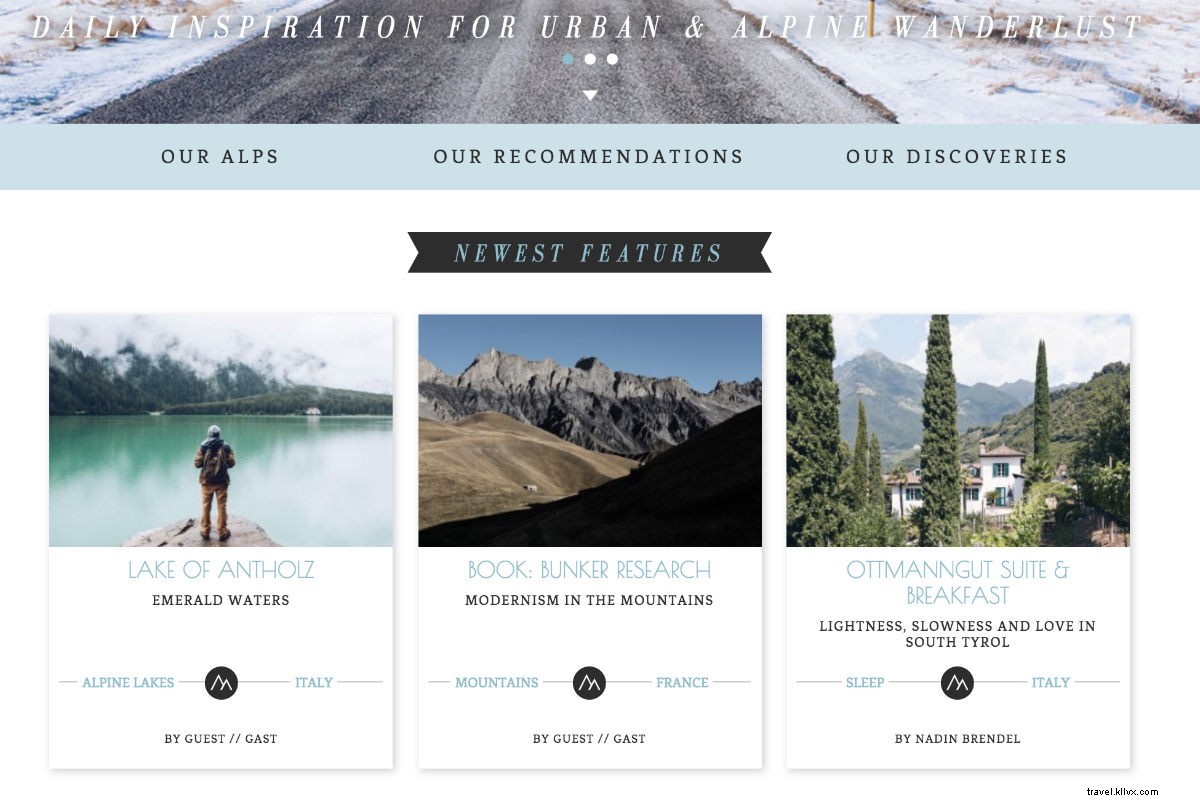
Task: Browse the MOUNTAINS category
Action: 497,682
